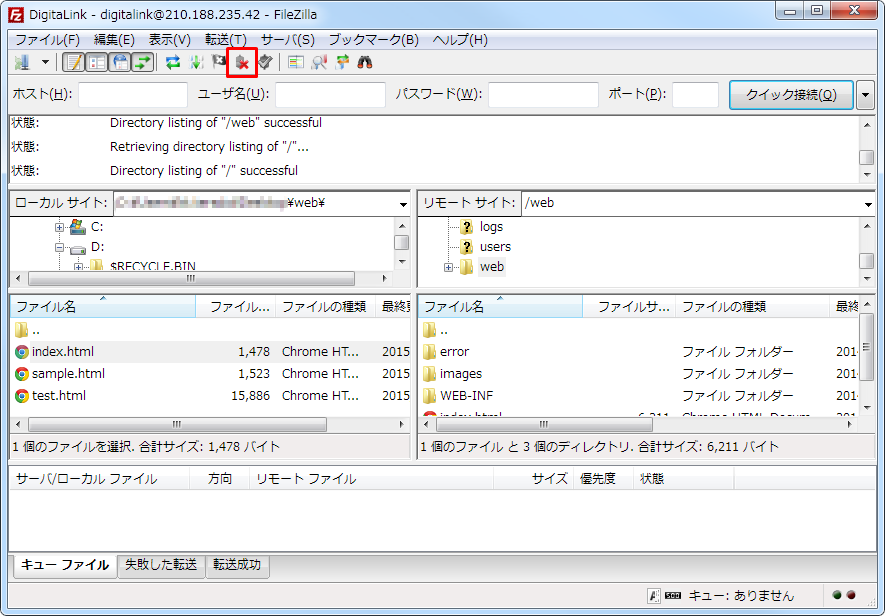The width and height of the screenshot is (885, 616).
Task: Click the 優先度 queue column header
Action: pos(603,479)
